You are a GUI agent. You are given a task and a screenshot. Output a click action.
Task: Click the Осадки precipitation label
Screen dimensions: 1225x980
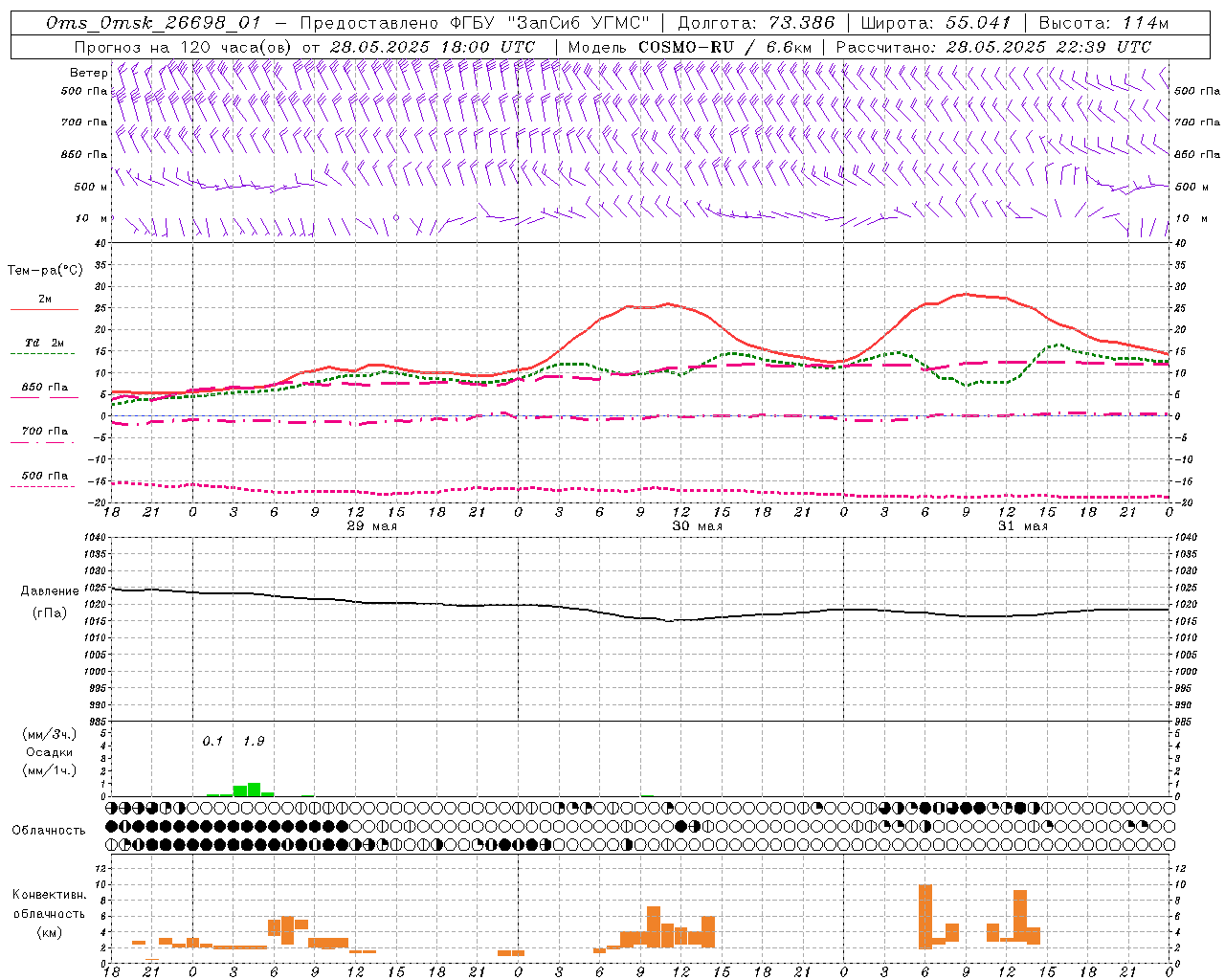(x=50, y=752)
